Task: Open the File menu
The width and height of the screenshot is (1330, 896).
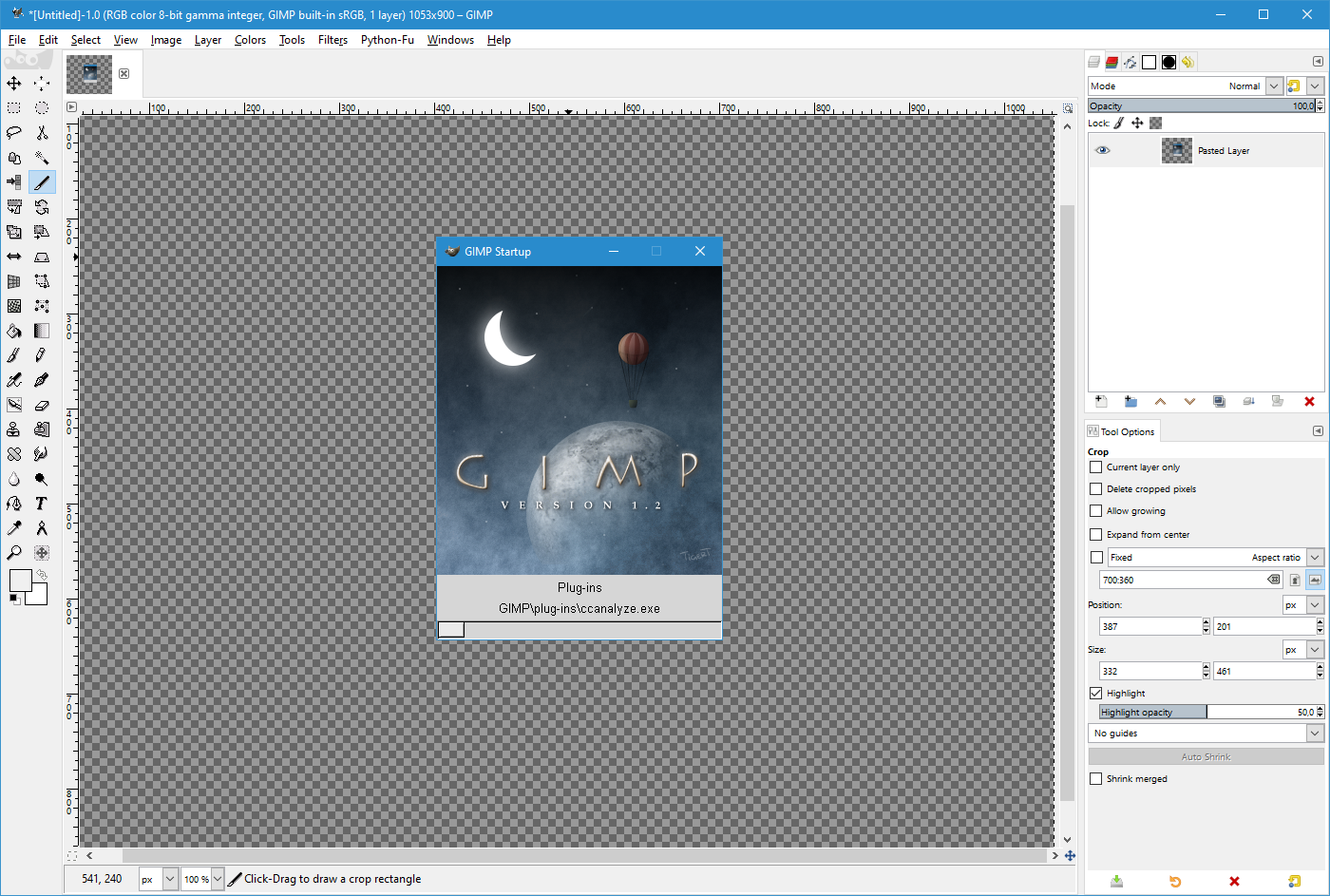Action: click(17, 40)
